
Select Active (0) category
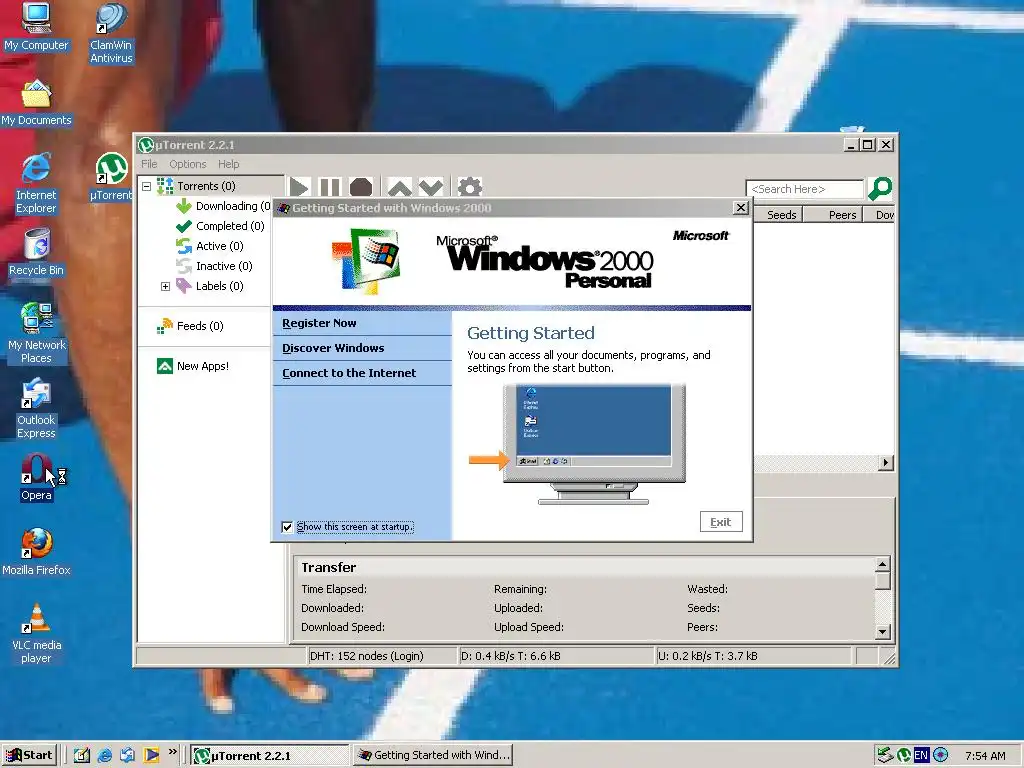point(210,246)
